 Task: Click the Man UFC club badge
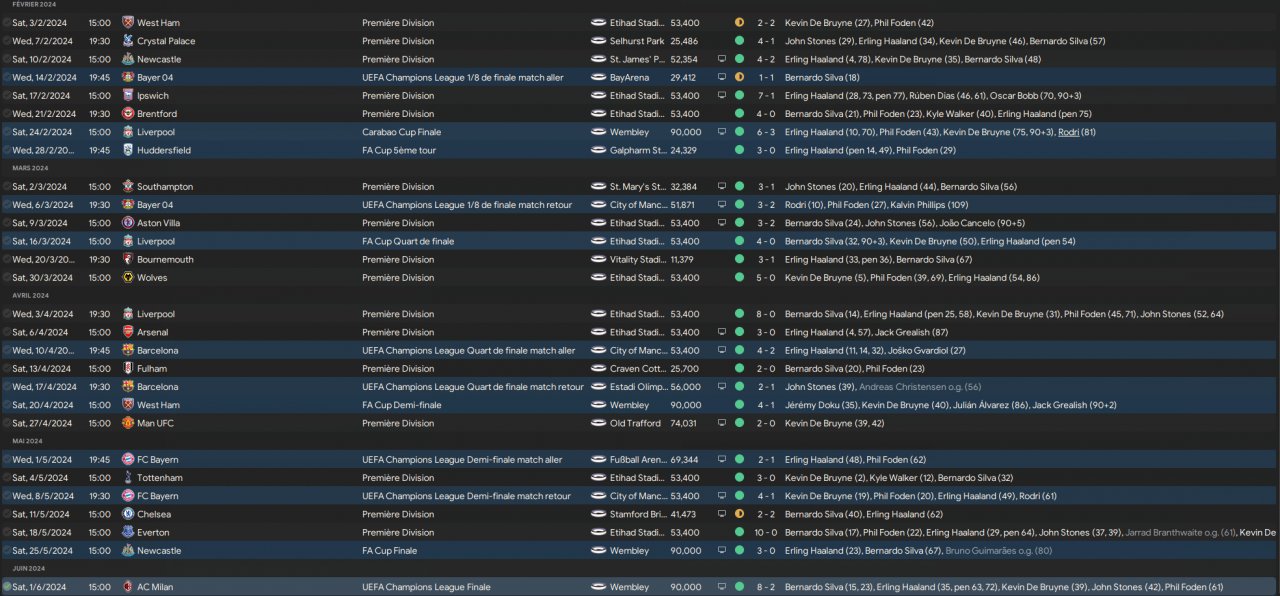[x=127, y=423]
